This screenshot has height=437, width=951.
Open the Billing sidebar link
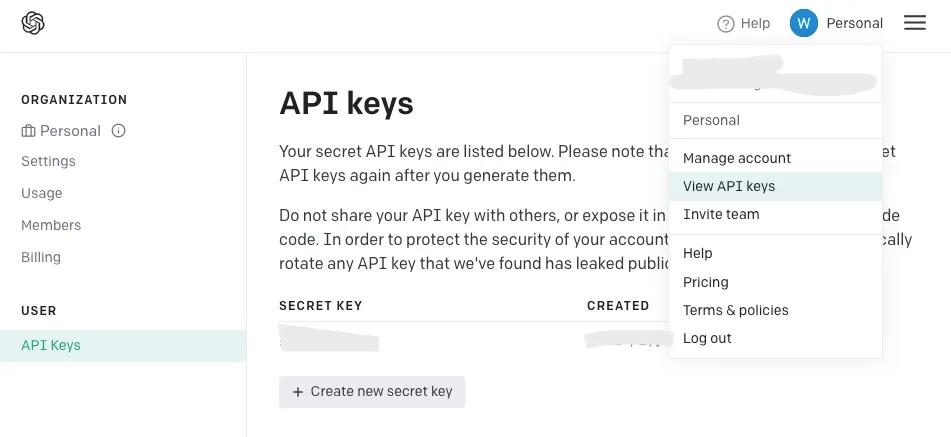(x=41, y=257)
